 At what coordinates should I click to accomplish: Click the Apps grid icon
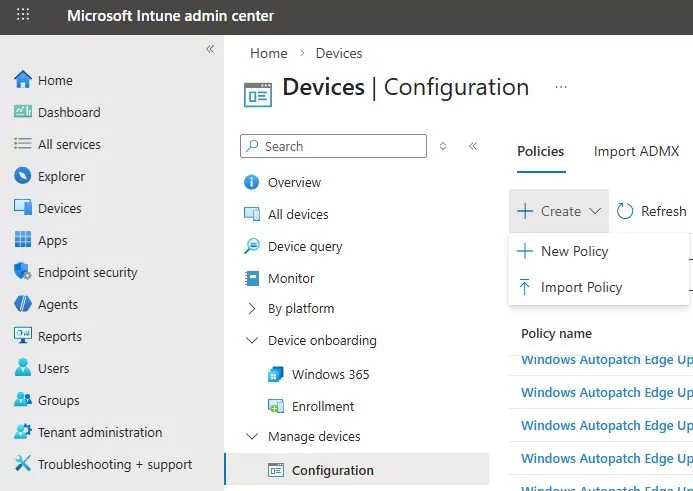tap(23, 240)
